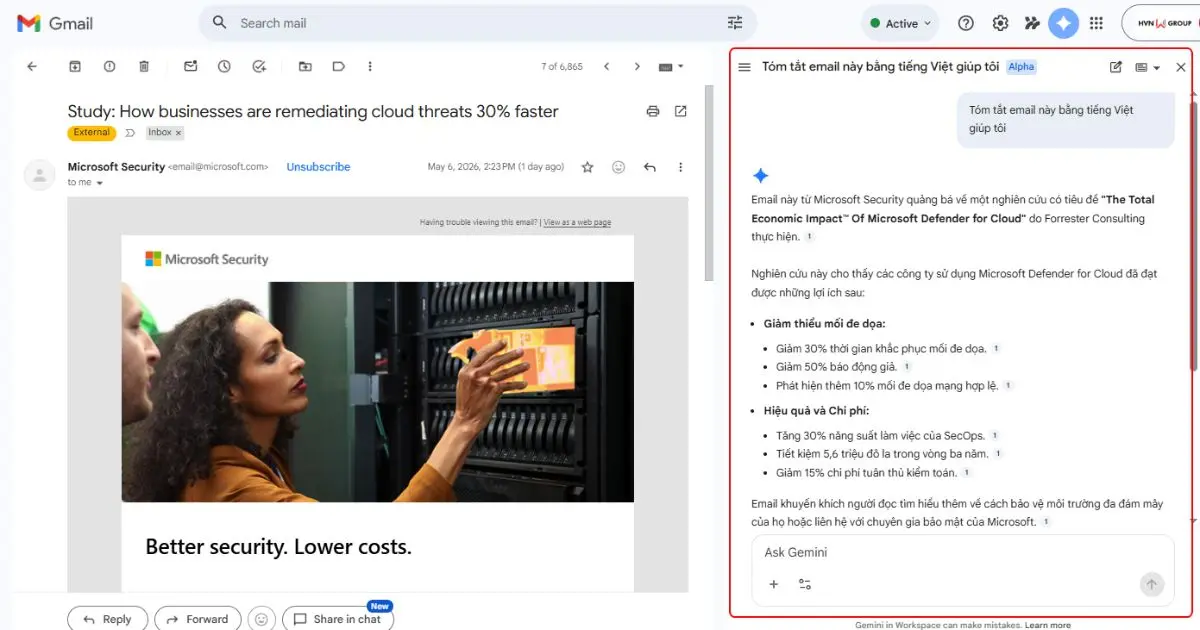Snooze this email with clock icon
The image size is (1200, 630).
[x=224, y=67]
